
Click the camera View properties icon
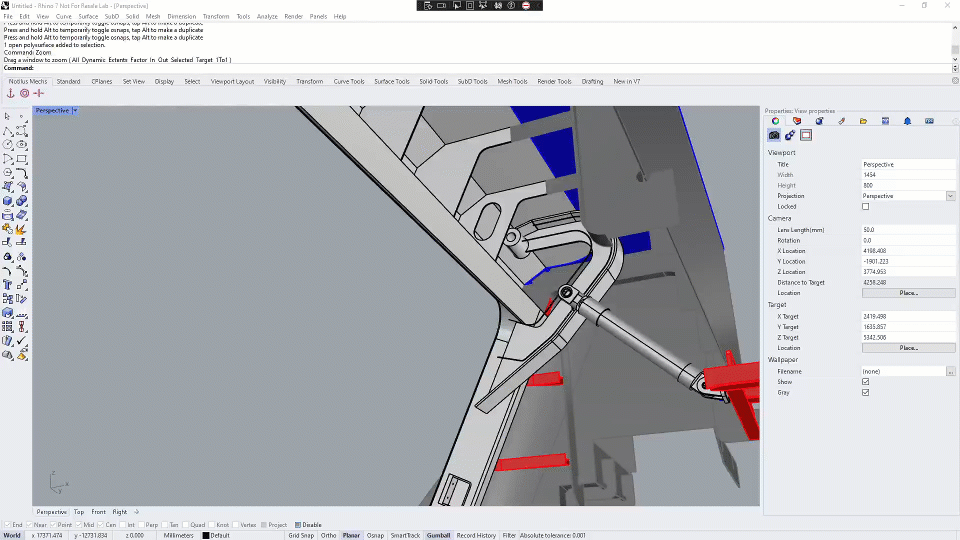point(774,135)
